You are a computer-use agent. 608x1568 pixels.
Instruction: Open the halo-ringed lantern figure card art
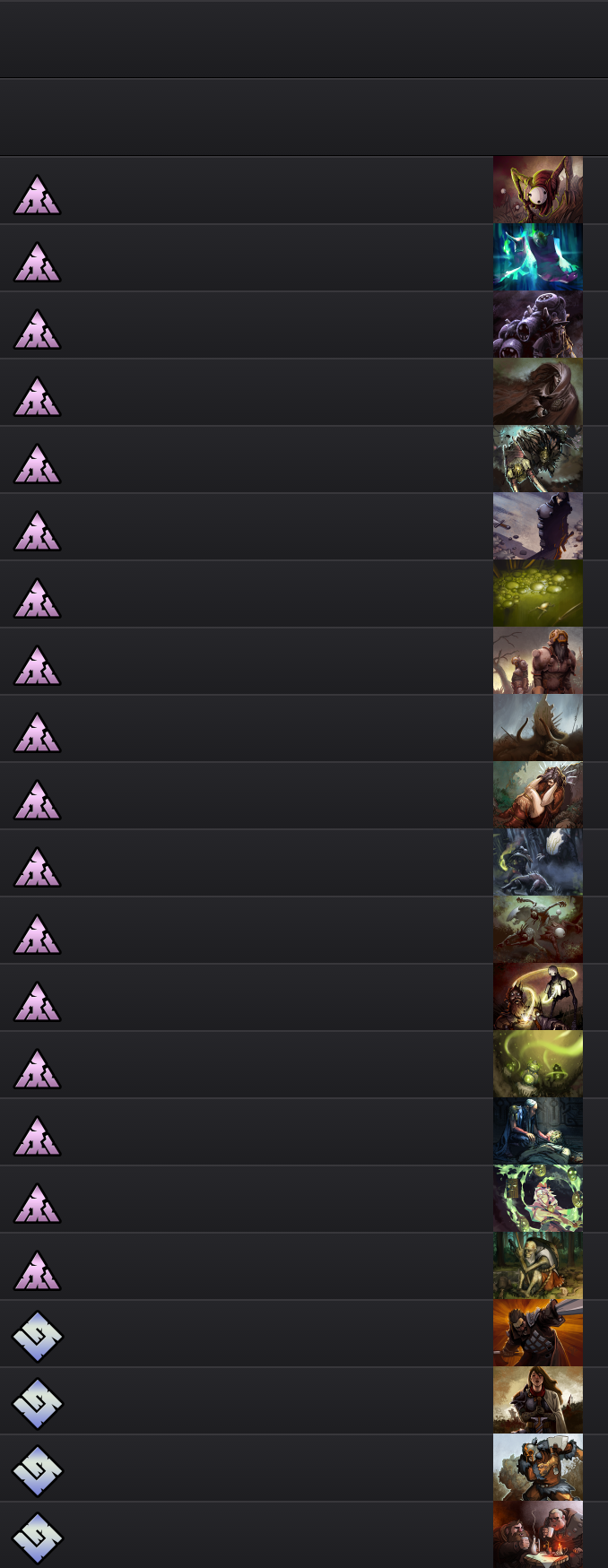pyautogui.click(x=538, y=997)
